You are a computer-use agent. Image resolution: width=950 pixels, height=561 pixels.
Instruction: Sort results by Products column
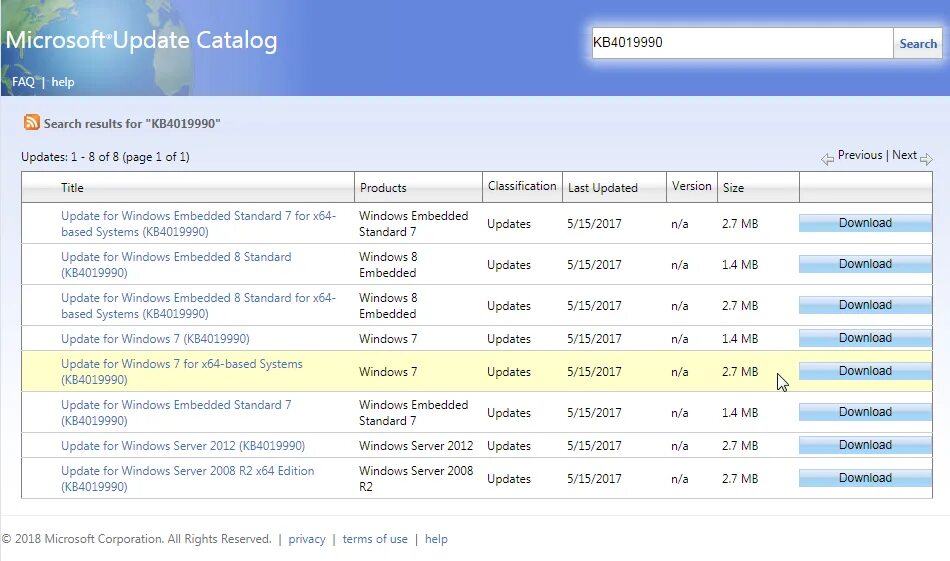pyautogui.click(x=383, y=188)
